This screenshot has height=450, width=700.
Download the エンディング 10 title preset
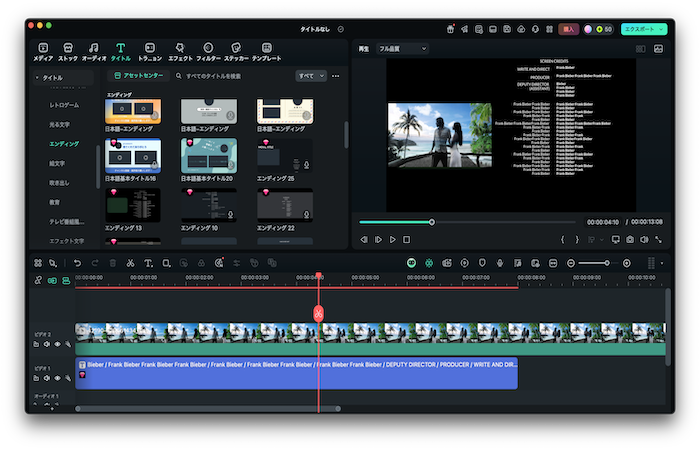pyautogui.click(x=231, y=215)
